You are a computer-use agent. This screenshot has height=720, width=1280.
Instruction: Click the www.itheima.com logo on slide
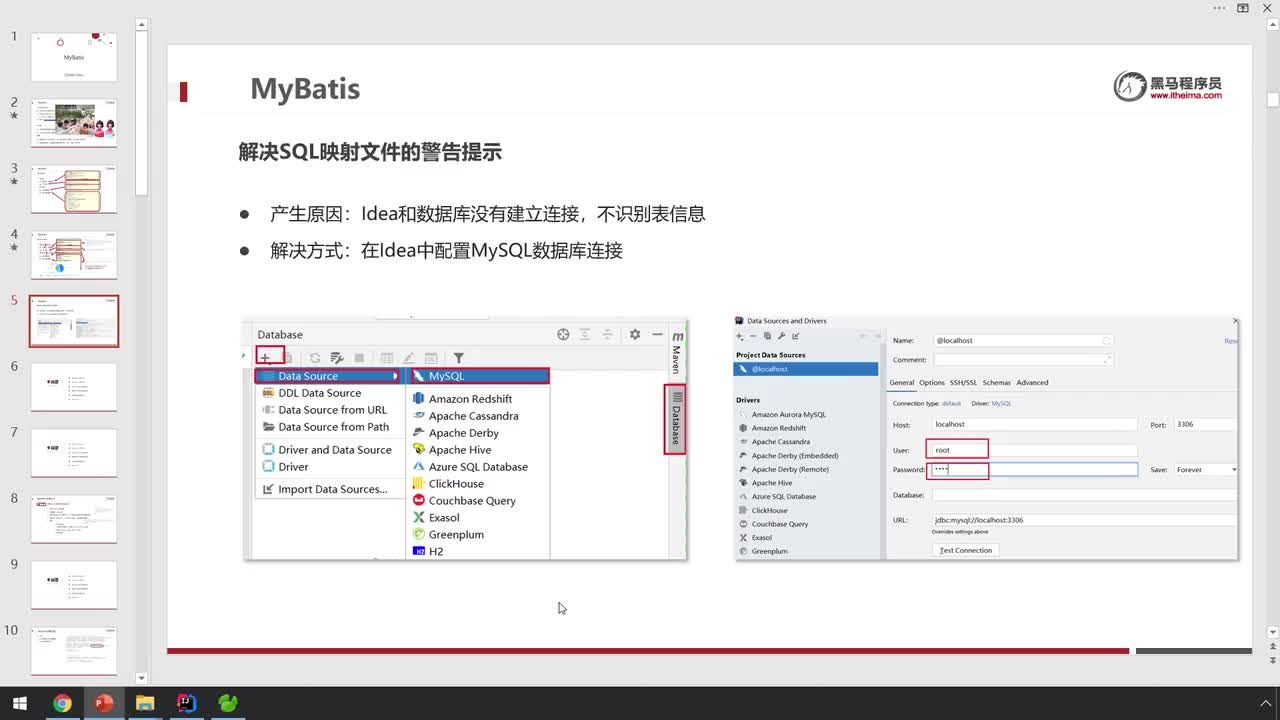click(1168, 86)
